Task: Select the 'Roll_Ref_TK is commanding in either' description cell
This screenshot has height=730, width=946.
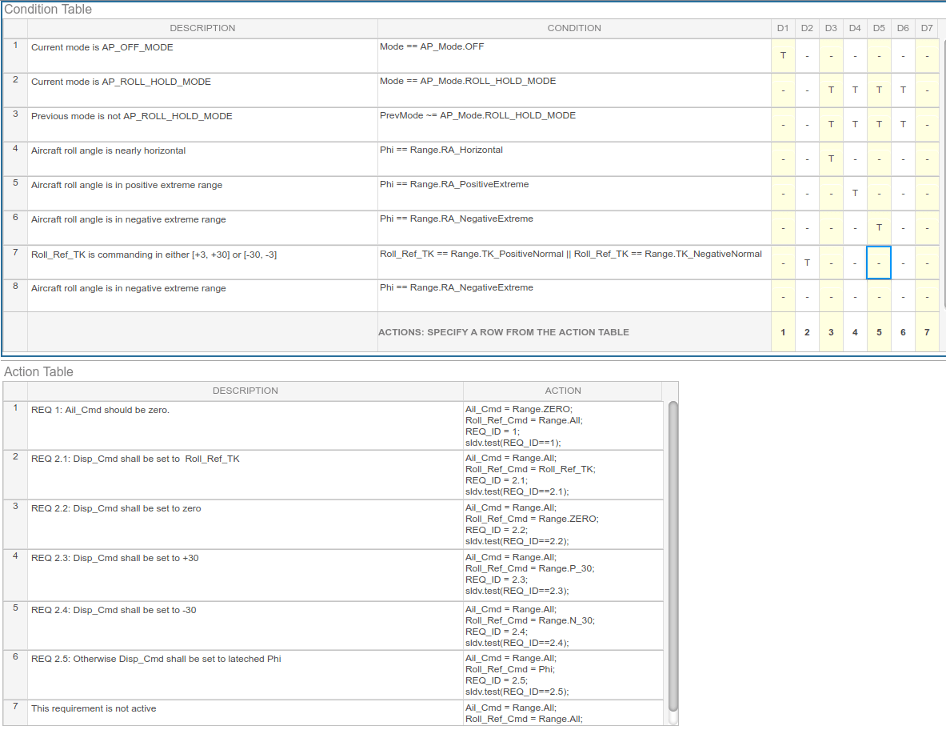Action: pyautogui.click(x=202, y=262)
